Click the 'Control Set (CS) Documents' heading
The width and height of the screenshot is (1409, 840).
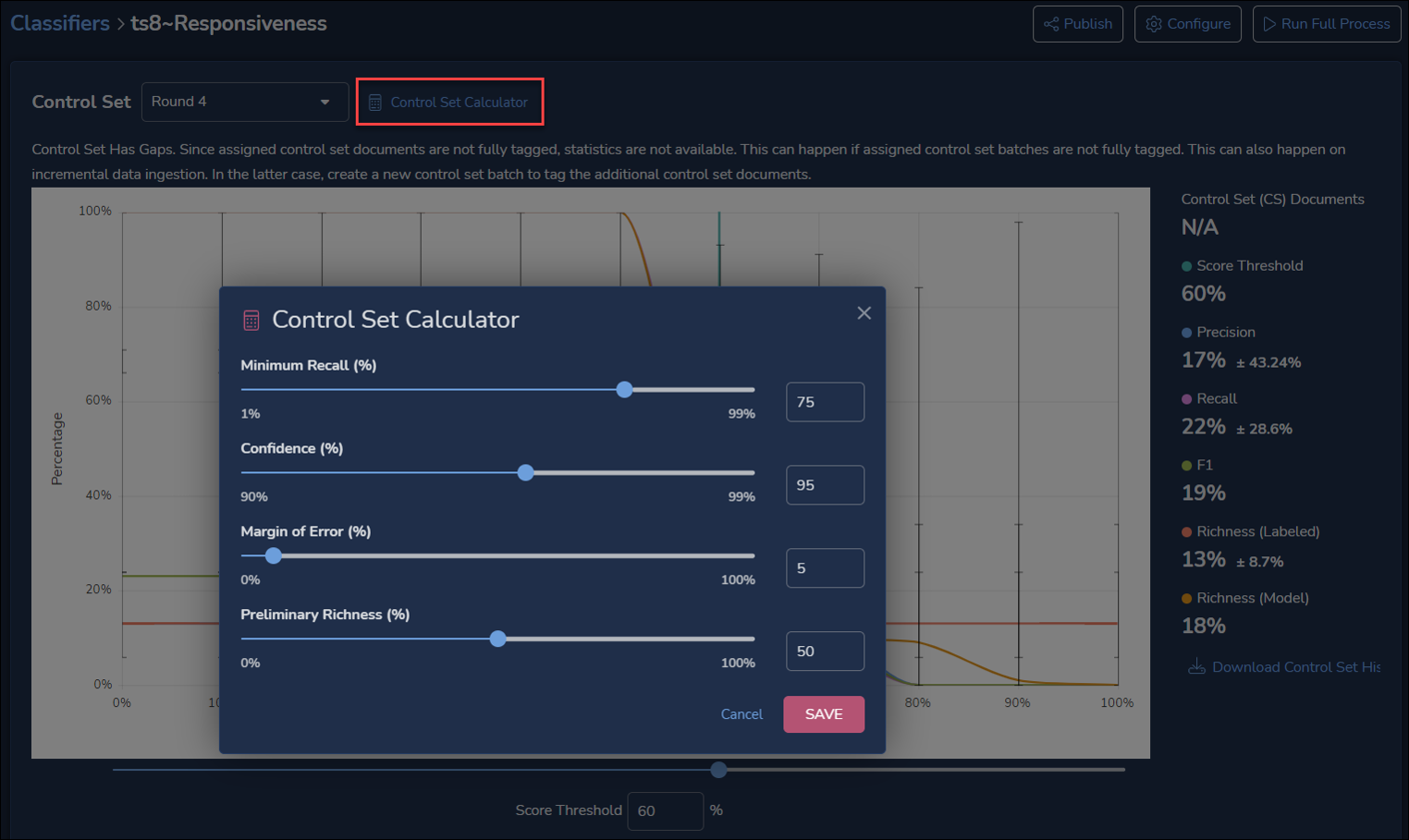pos(1273,200)
